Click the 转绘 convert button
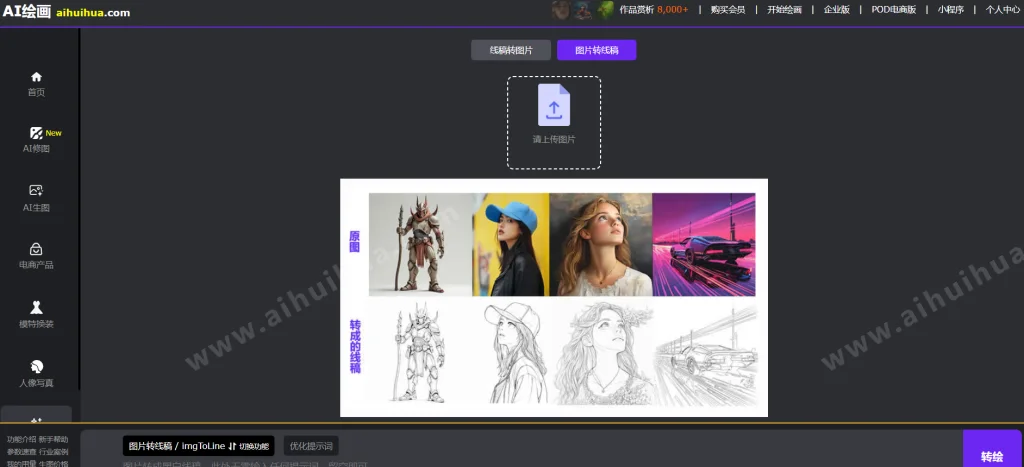The width and height of the screenshot is (1024, 467). pos(992,449)
